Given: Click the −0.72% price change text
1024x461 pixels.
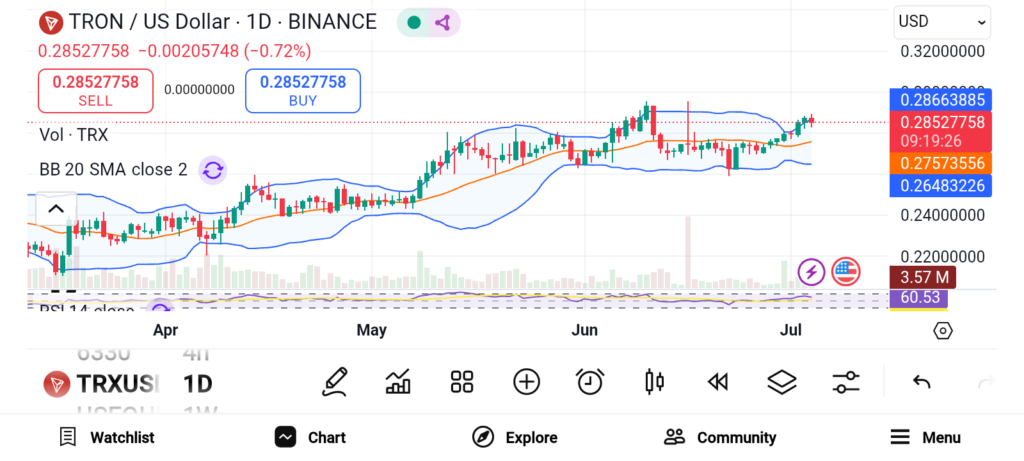Looking at the screenshot, I should tap(278, 51).
